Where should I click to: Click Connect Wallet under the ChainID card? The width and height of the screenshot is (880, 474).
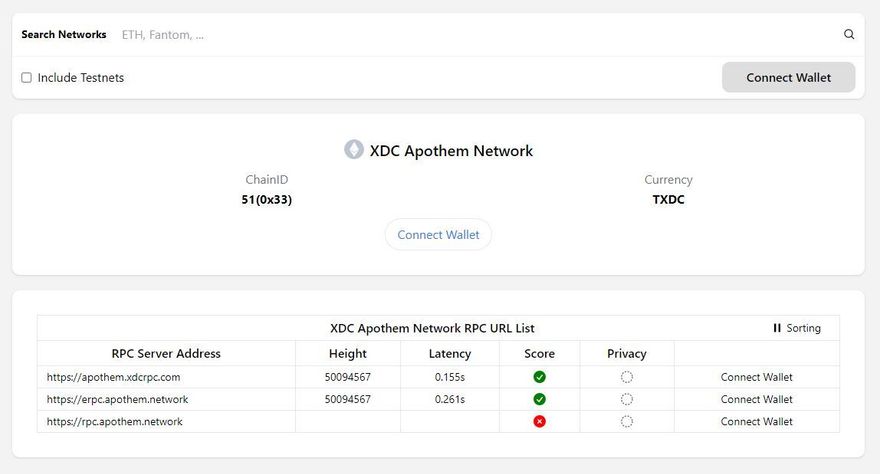pyautogui.click(x=438, y=235)
